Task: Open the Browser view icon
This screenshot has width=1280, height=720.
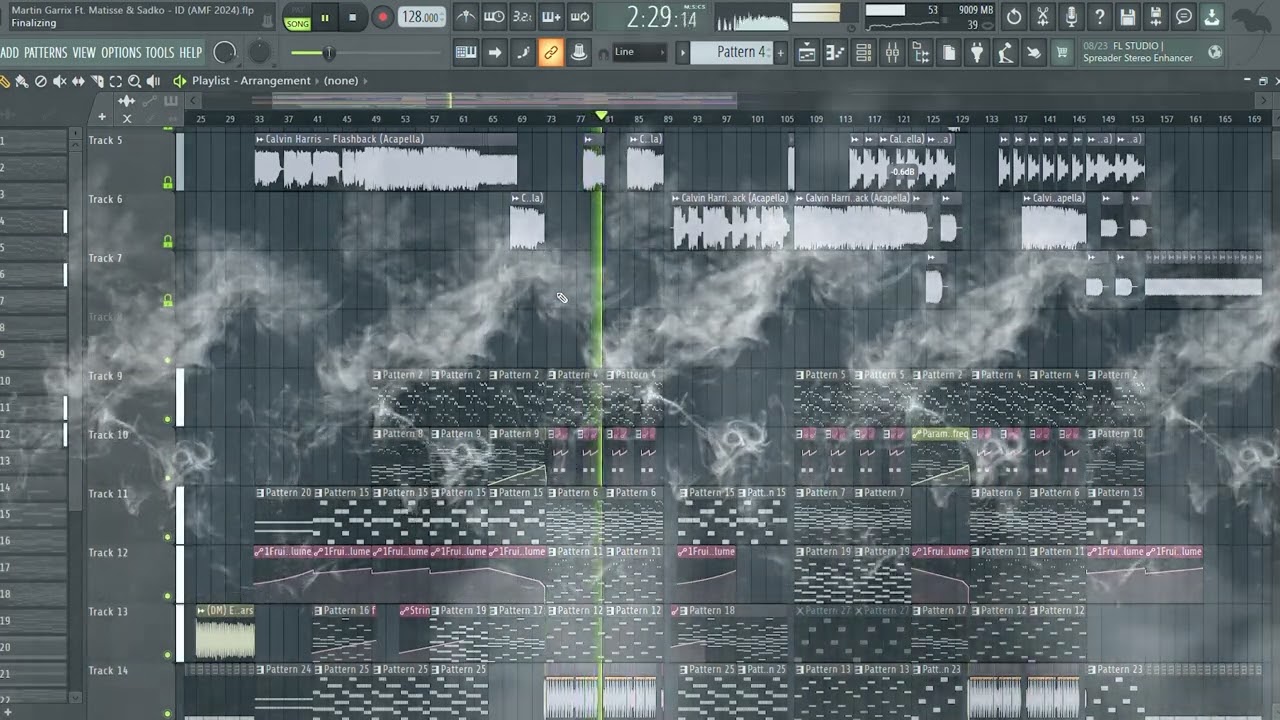Action: (x=920, y=52)
